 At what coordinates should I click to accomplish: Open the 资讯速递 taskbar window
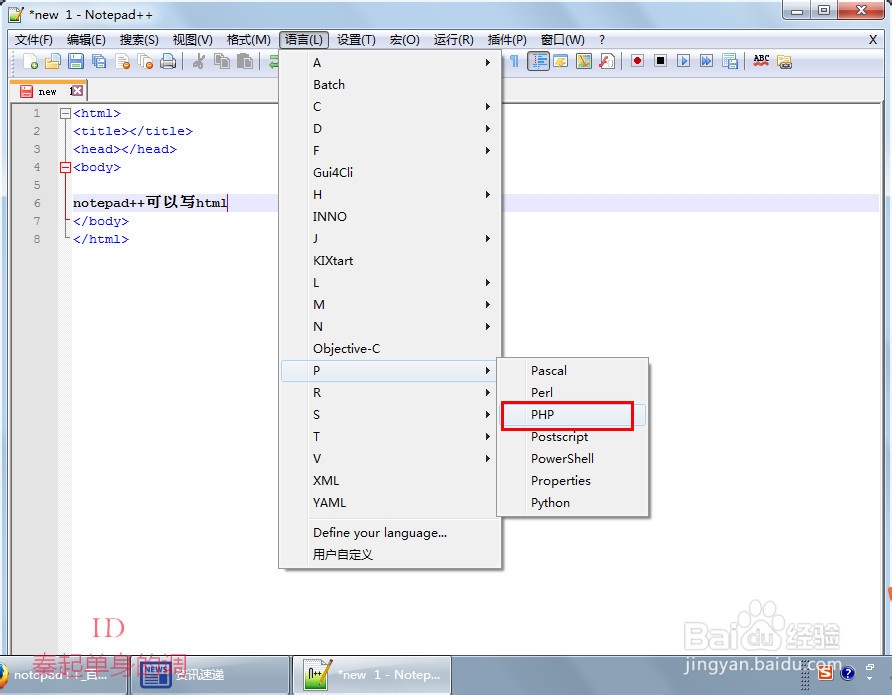[x=209, y=675]
